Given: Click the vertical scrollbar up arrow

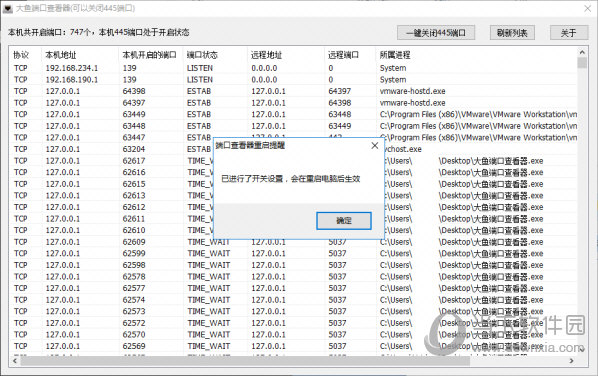Looking at the screenshot, I should click(x=582, y=52).
